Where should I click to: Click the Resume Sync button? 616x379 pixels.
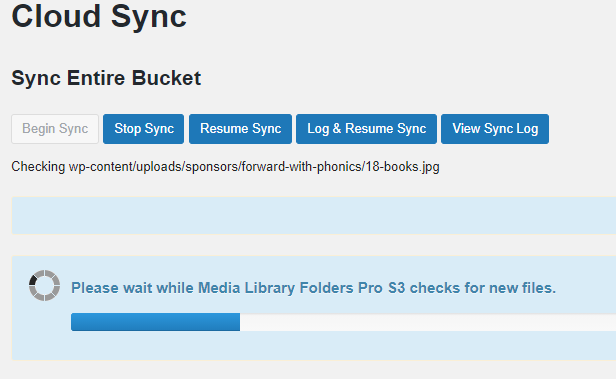[x=240, y=129]
